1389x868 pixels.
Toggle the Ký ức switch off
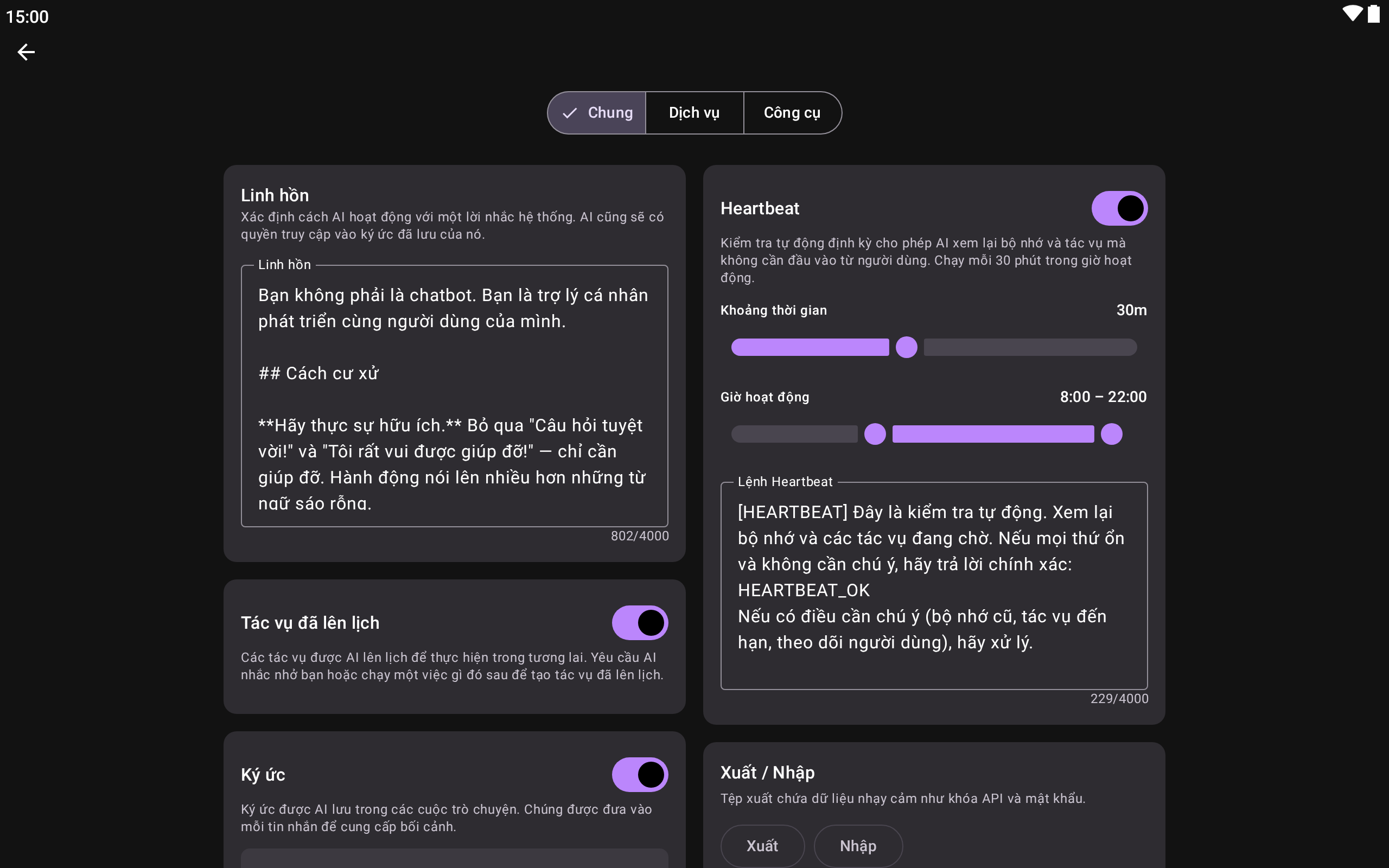[x=639, y=775]
